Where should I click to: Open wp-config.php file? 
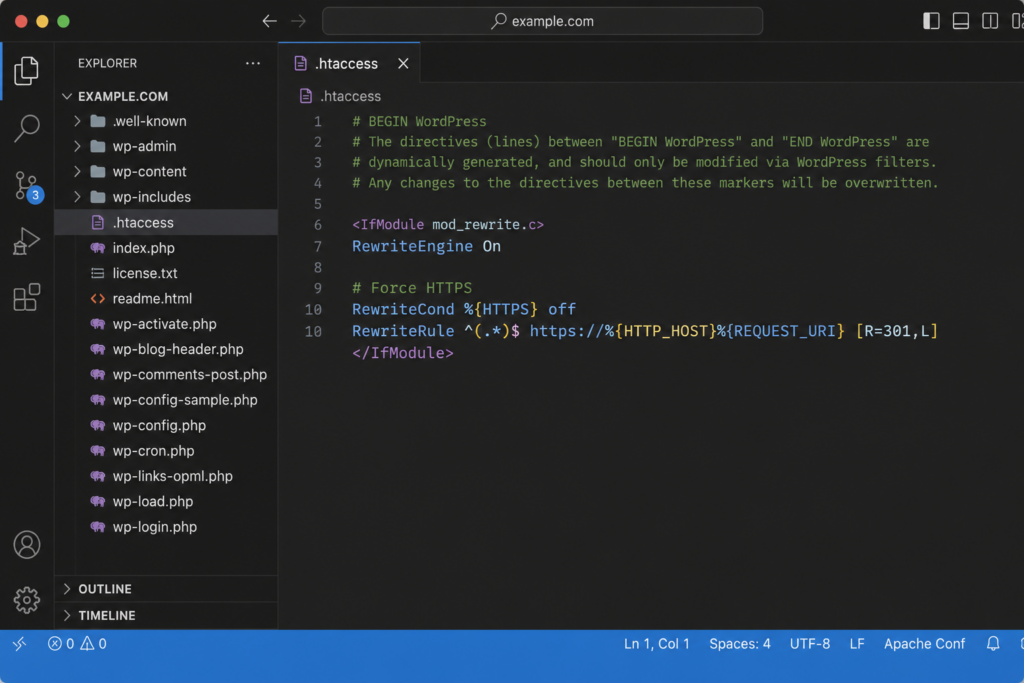pos(167,426)
